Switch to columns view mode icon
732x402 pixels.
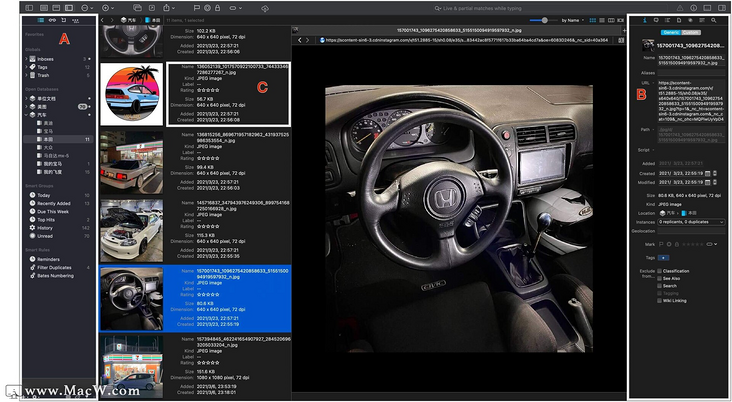pyautogui.click(x=611, y=20)
